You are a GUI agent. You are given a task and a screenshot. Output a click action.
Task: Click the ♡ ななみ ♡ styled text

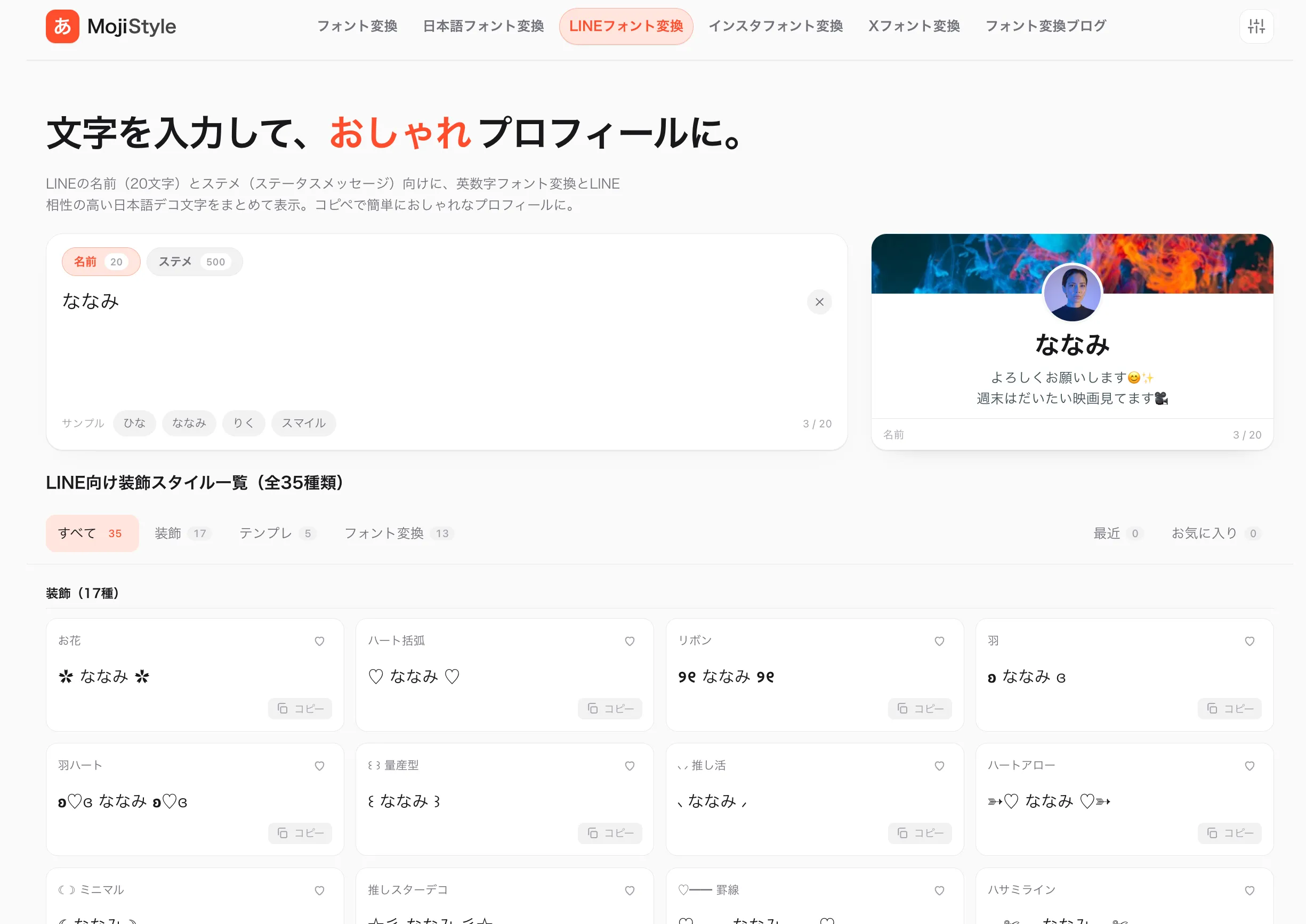coord(414,677)
